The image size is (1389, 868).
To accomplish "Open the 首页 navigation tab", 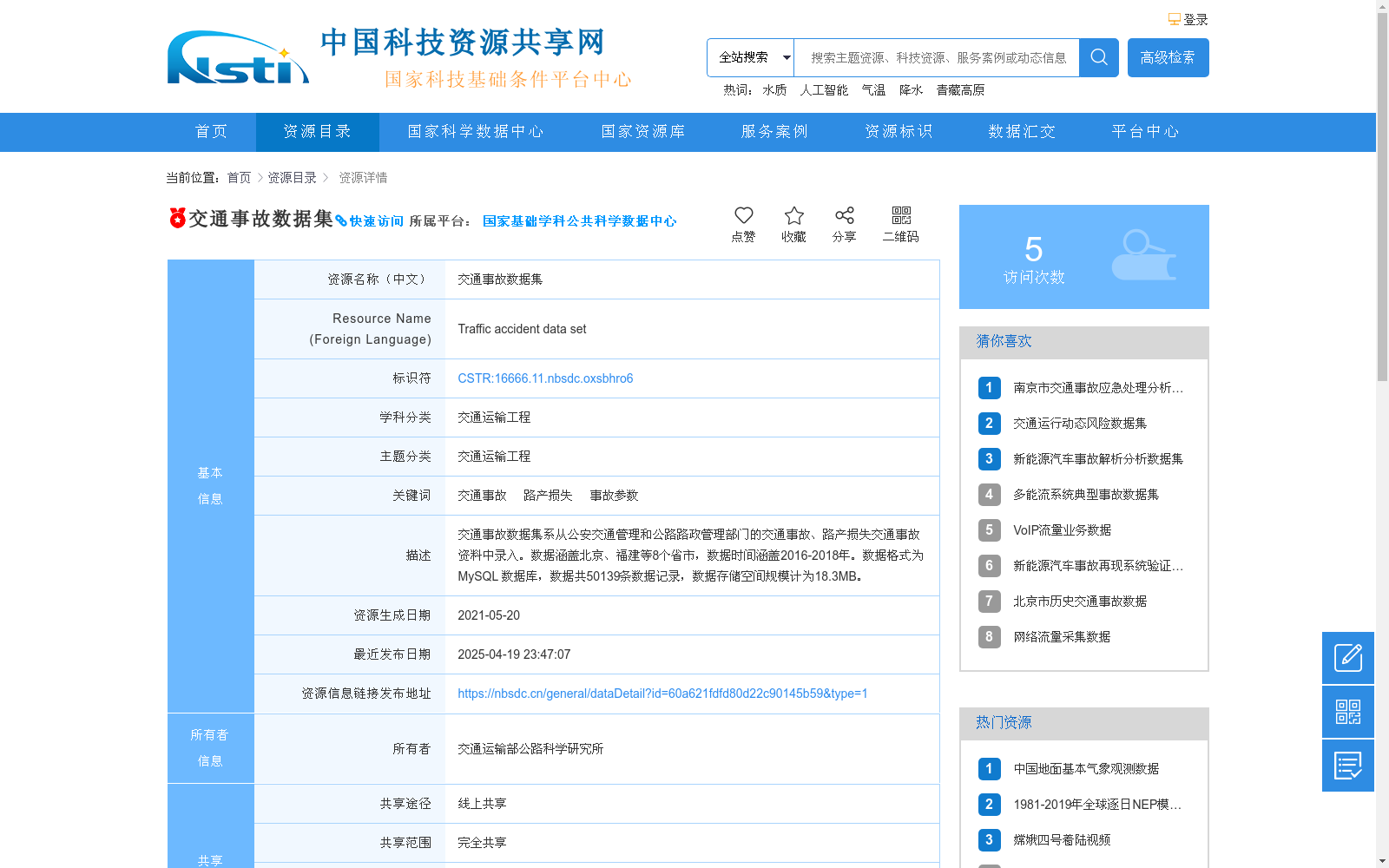I will tap(212, 132).
